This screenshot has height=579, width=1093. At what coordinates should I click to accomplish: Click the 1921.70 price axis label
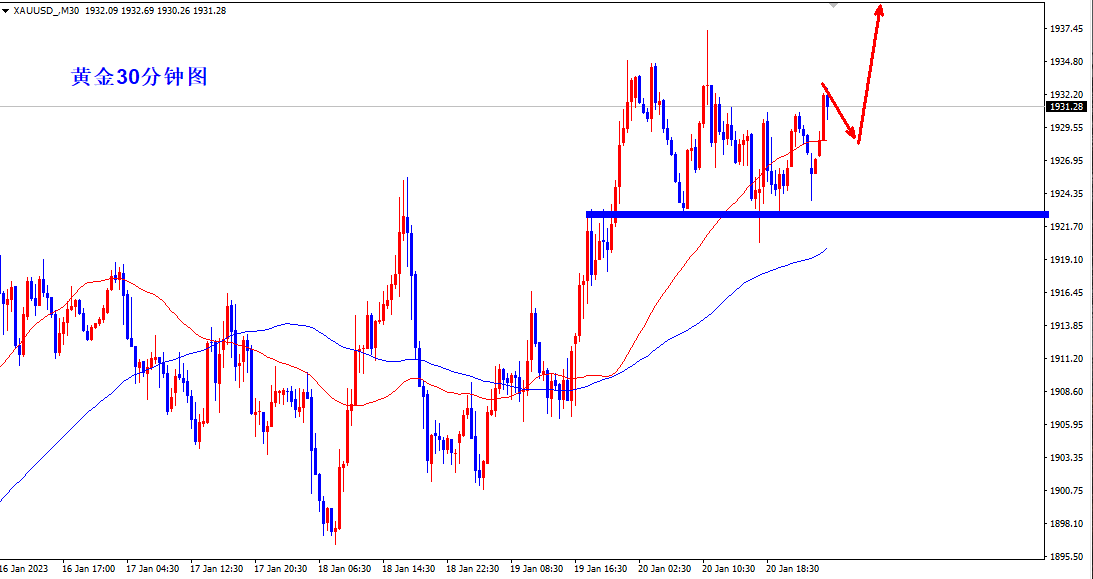pos(1067,227)
